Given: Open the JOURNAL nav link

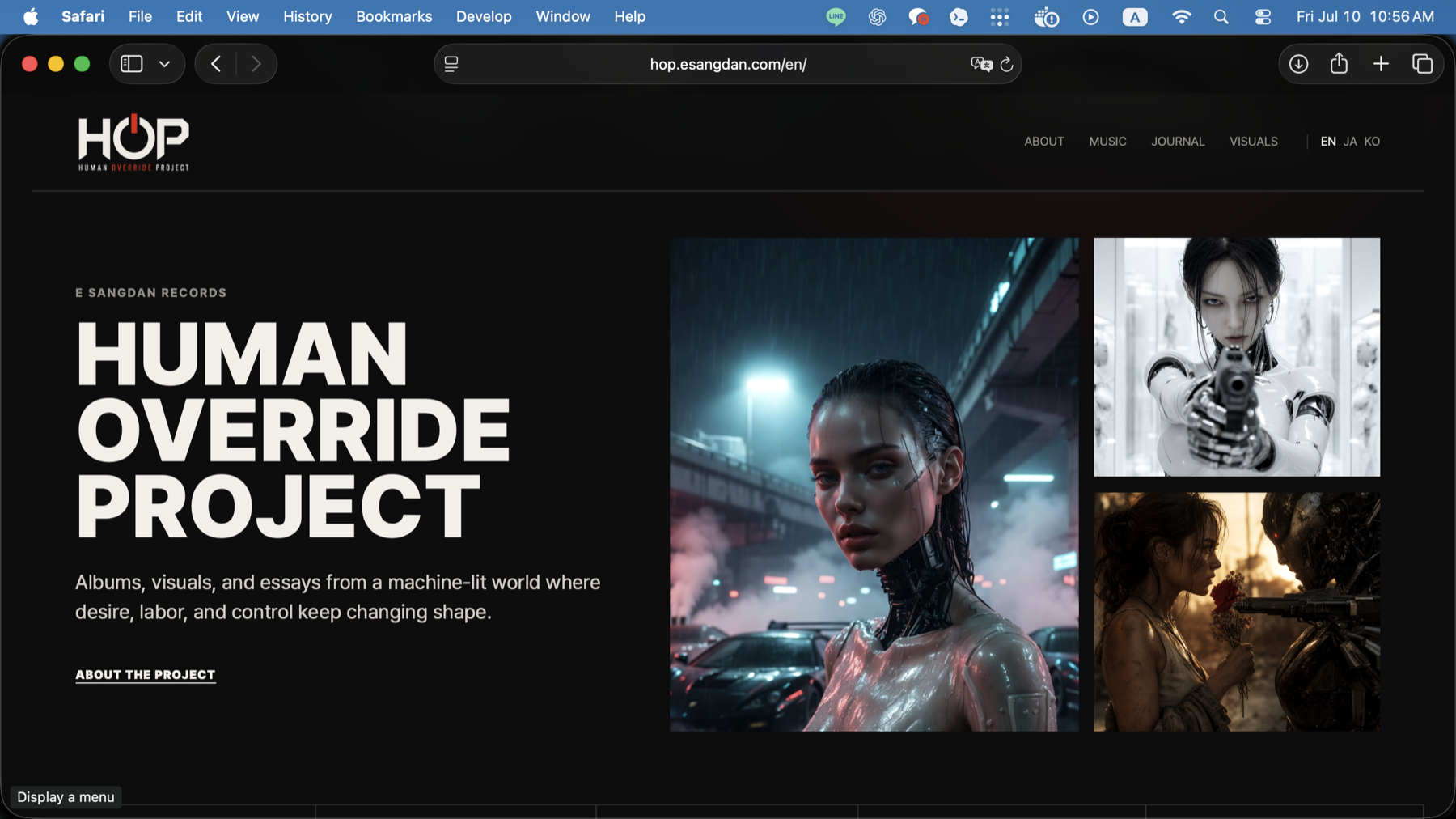Looking at the screenshot, I should click(1178, 142).
